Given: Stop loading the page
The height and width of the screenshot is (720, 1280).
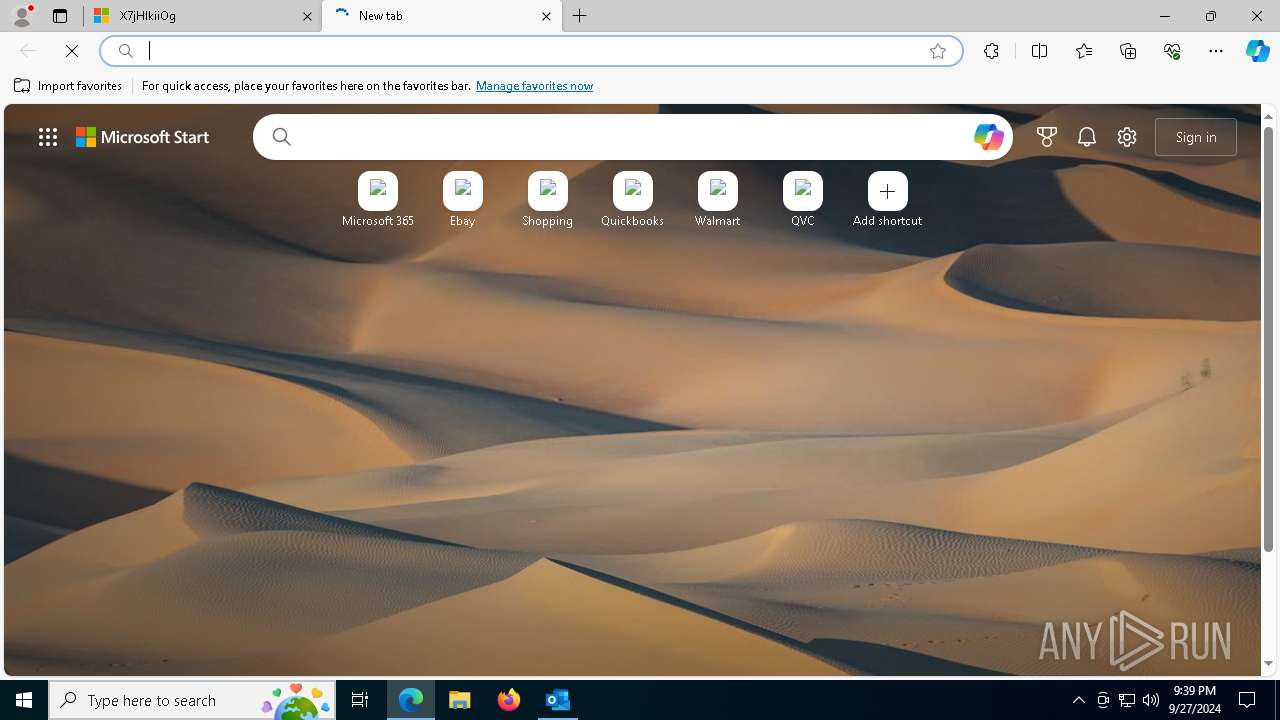Looking at the screenshot, I should click(x=72, y=51).
